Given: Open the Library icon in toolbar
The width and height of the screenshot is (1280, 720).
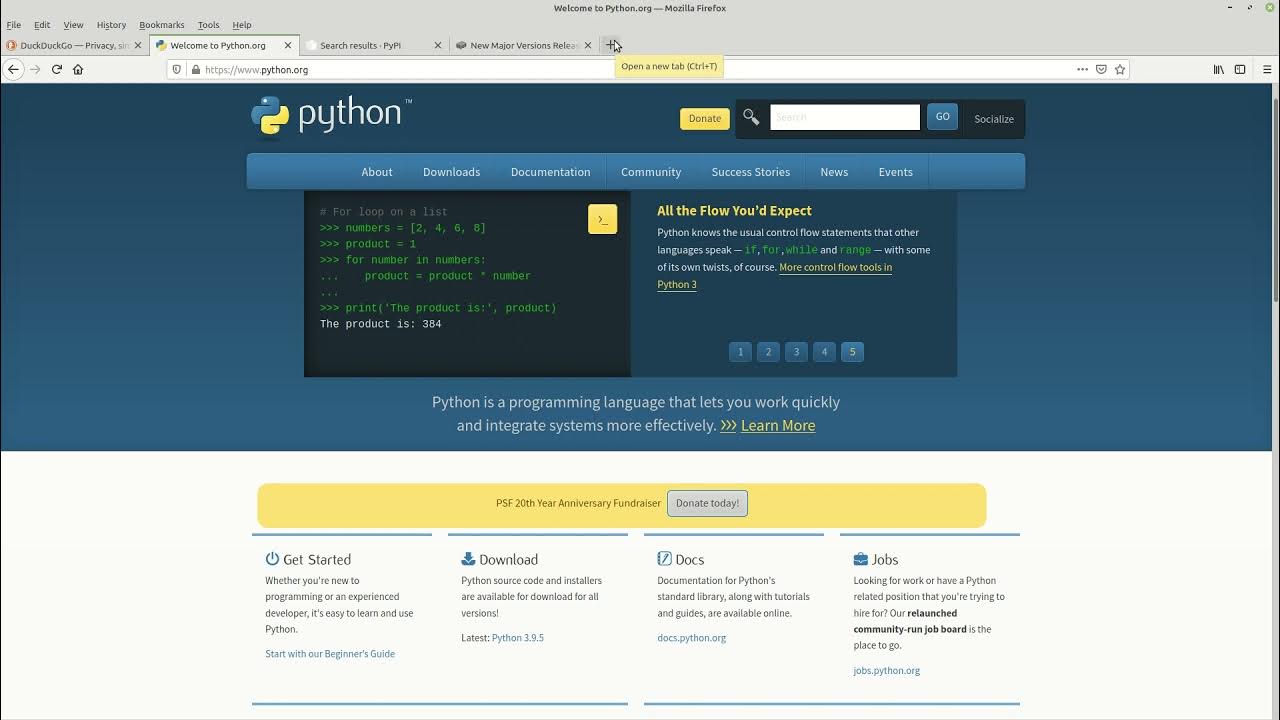Looking at the screenshot, I should (1218, 69).
